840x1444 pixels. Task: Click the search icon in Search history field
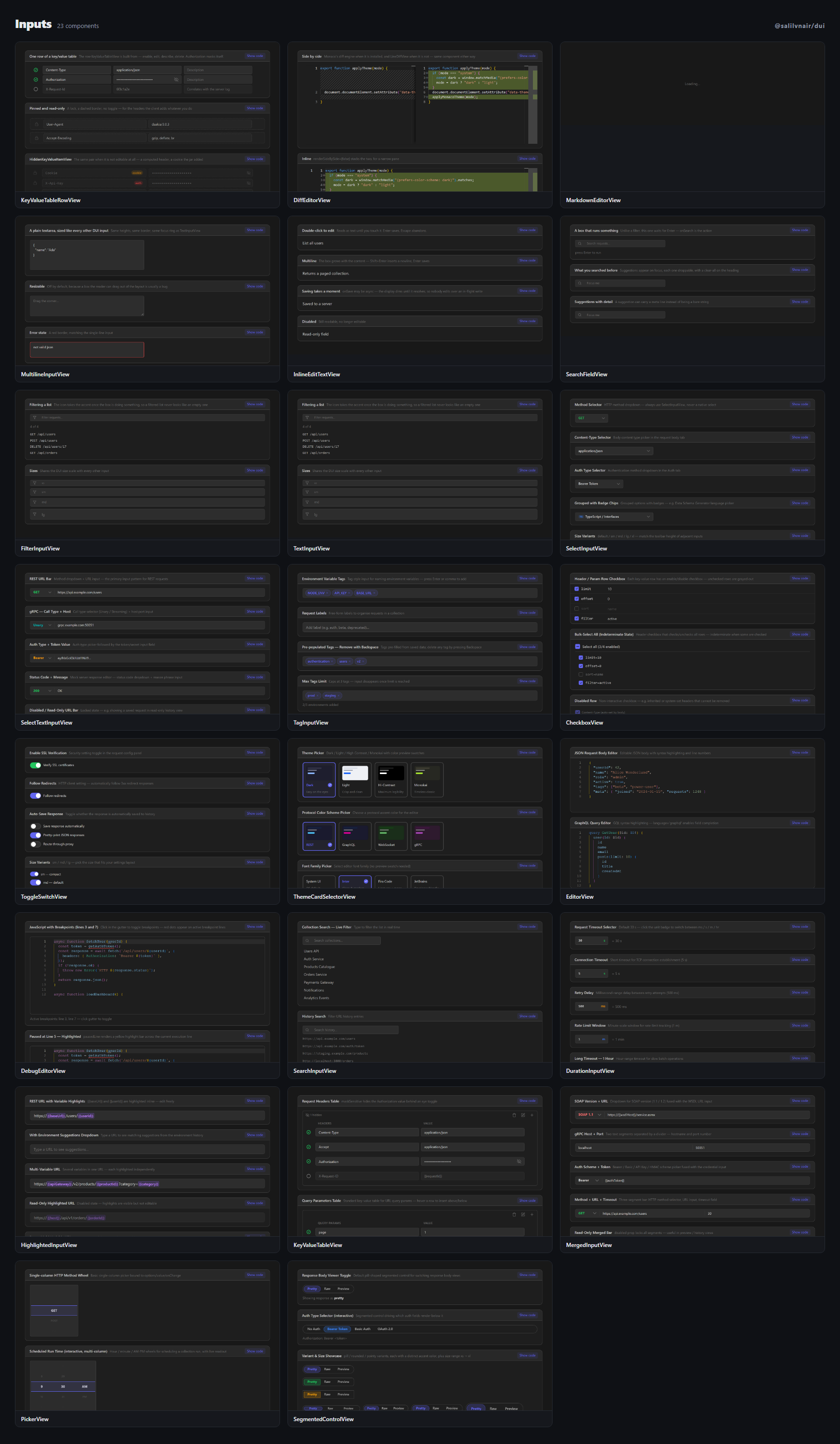tap(307, 1030)
